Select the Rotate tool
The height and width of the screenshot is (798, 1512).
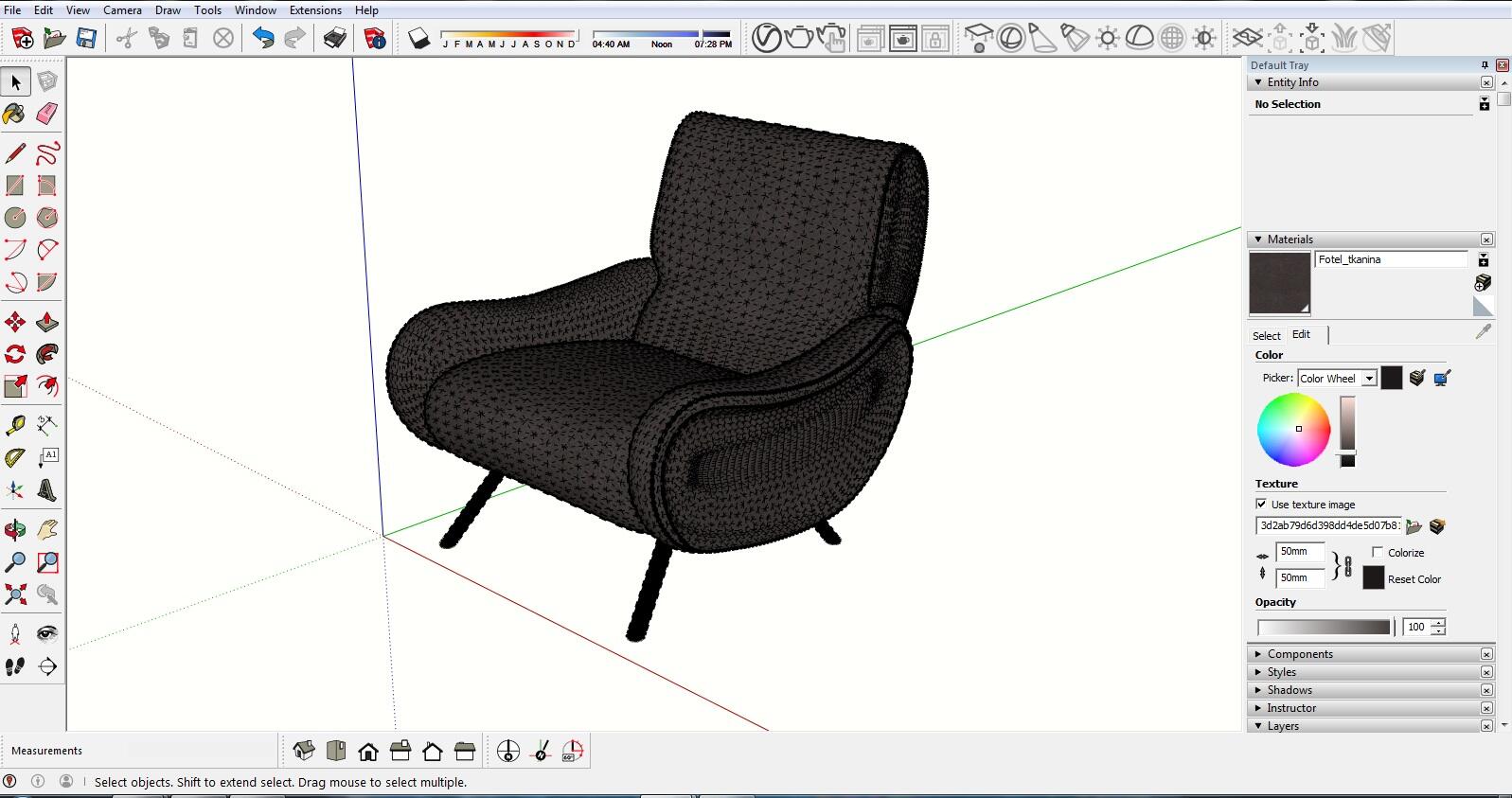[x=15, y=355]
